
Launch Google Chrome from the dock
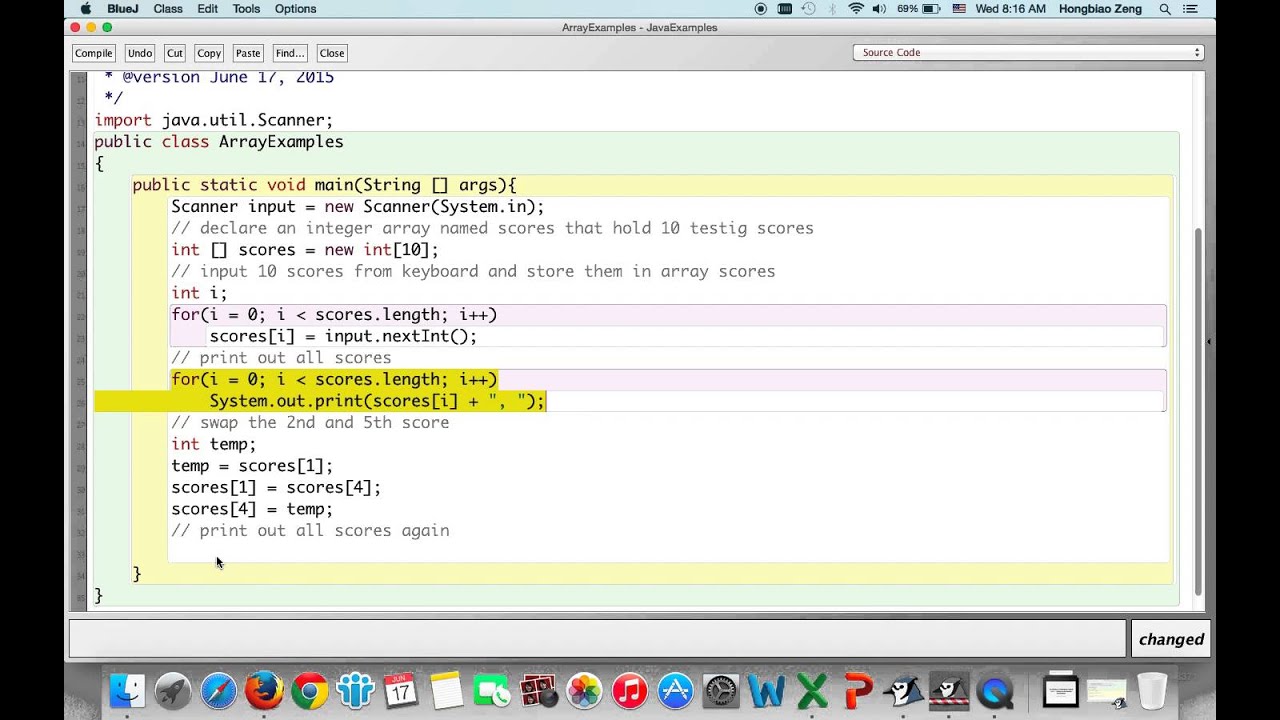[310, 691]
